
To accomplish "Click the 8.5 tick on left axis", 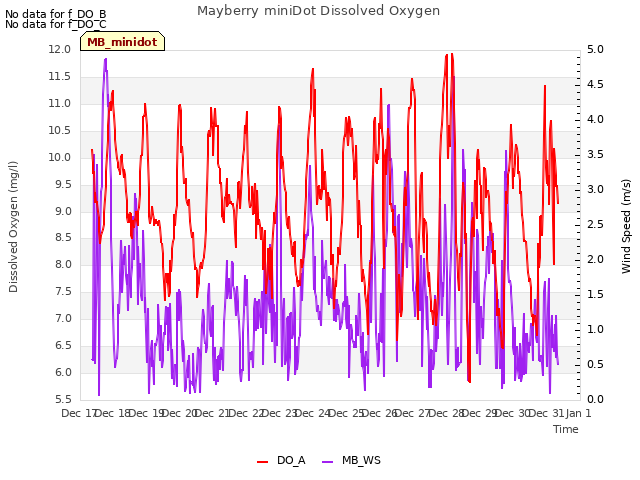I will (x=63, y=238).
